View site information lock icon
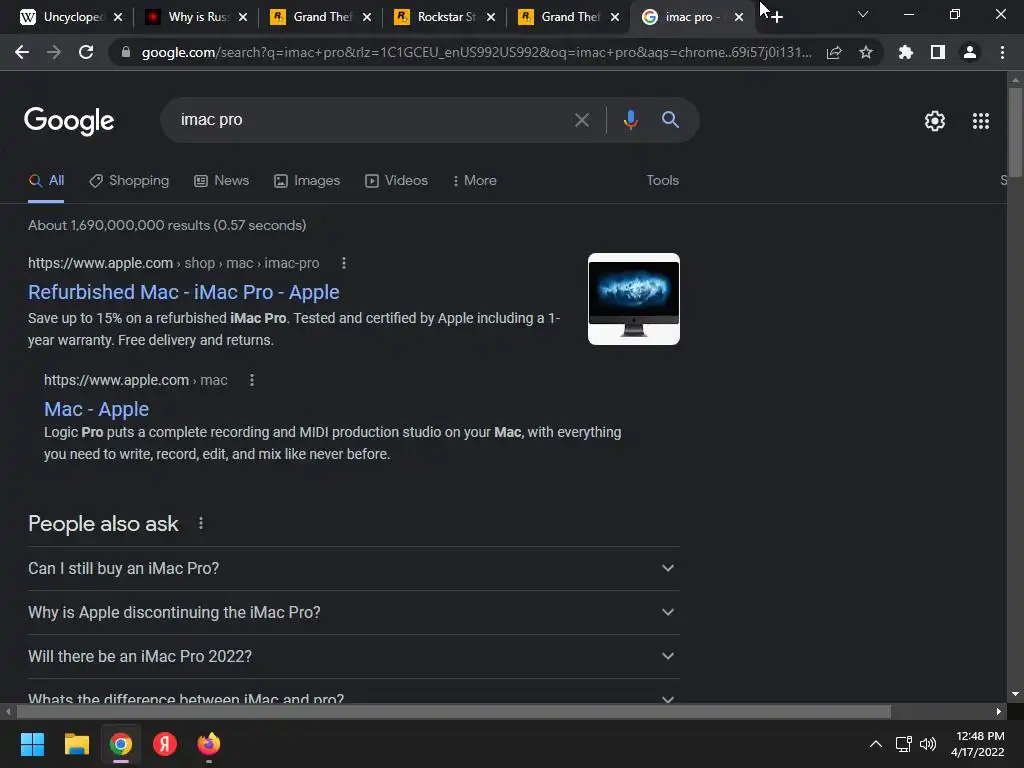This screenshot has width=1024, height=768. 126,52
